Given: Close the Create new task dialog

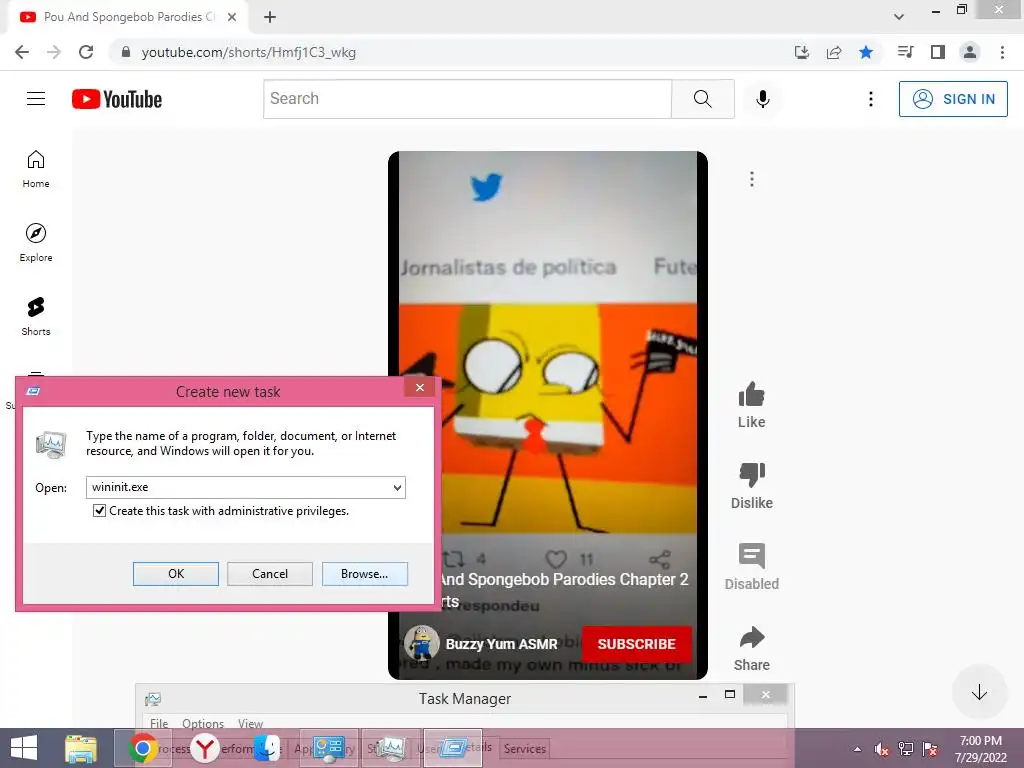Looking at the screenshot, I should [x=420, y=387].
